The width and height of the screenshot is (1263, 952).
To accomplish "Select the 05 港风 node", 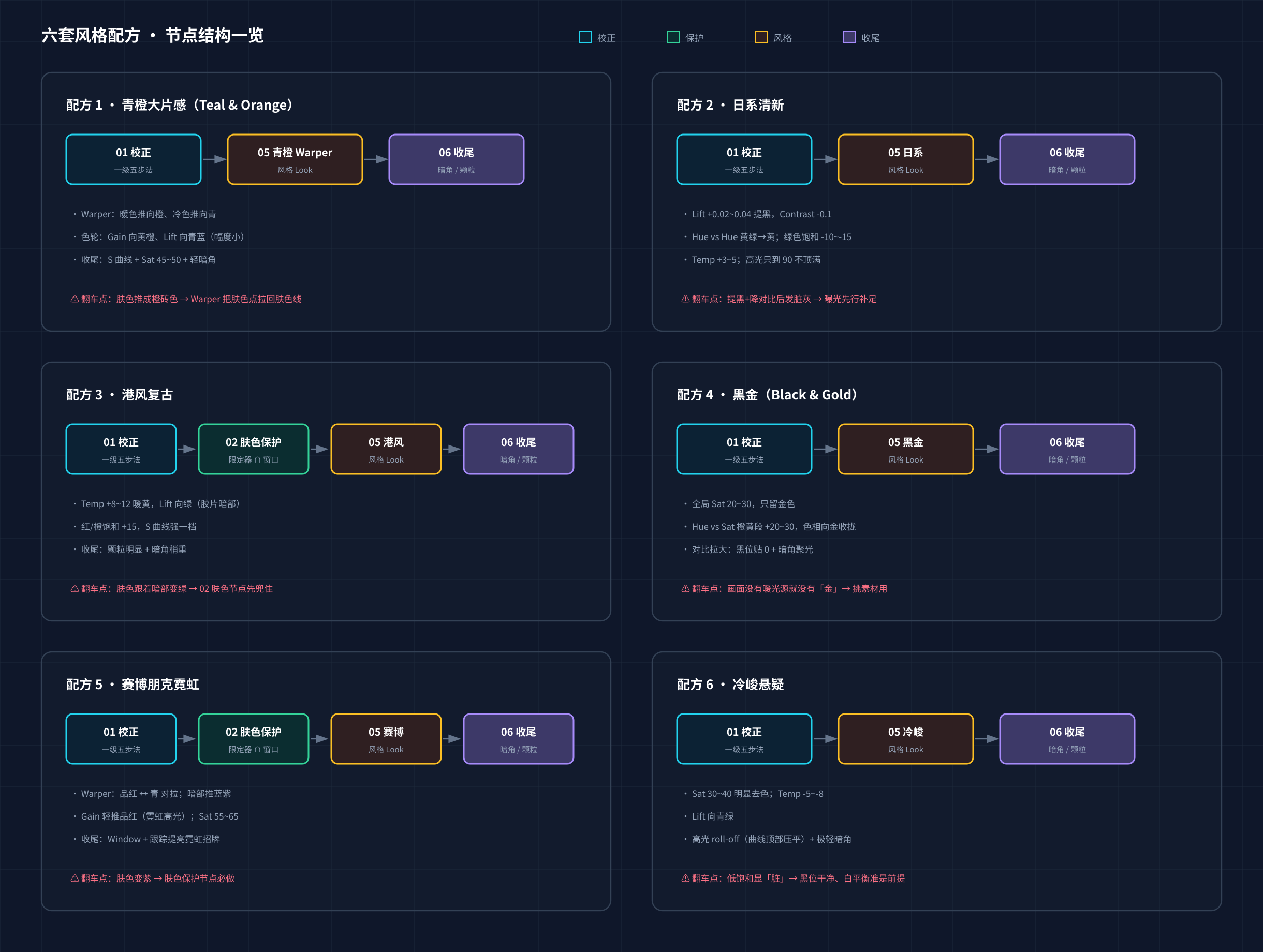I will tap(386, 449).
